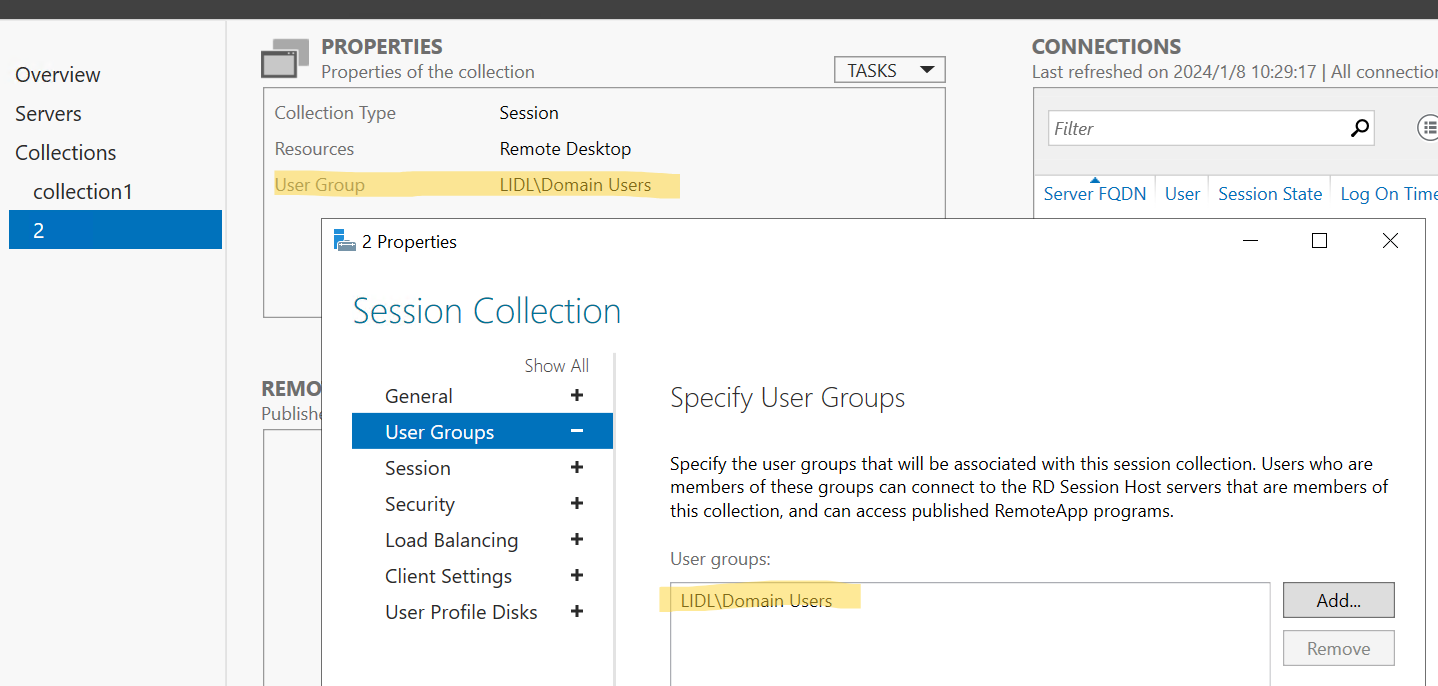Open the Client Settings section
The width and height of the screenshot is (1438, 686).
tap(449, 576)
